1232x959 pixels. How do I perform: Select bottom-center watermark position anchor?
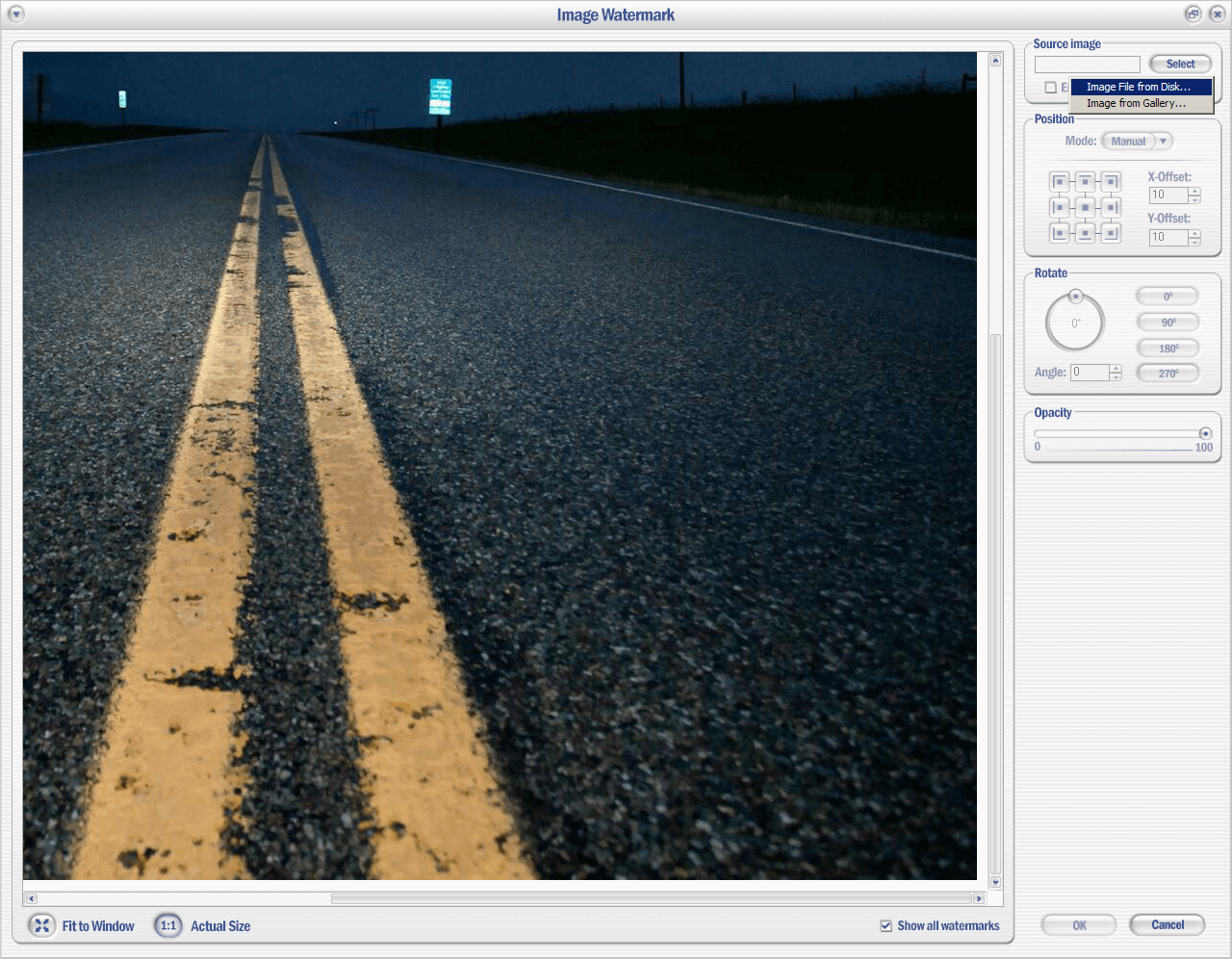(1085, 232)
